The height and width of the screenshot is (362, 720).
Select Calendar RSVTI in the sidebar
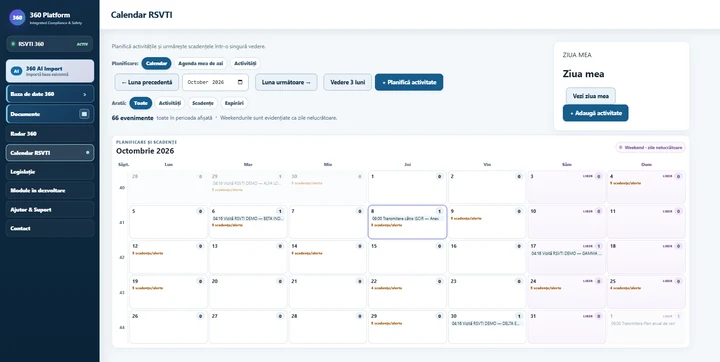pyautogui.click(x=50, y=153)
